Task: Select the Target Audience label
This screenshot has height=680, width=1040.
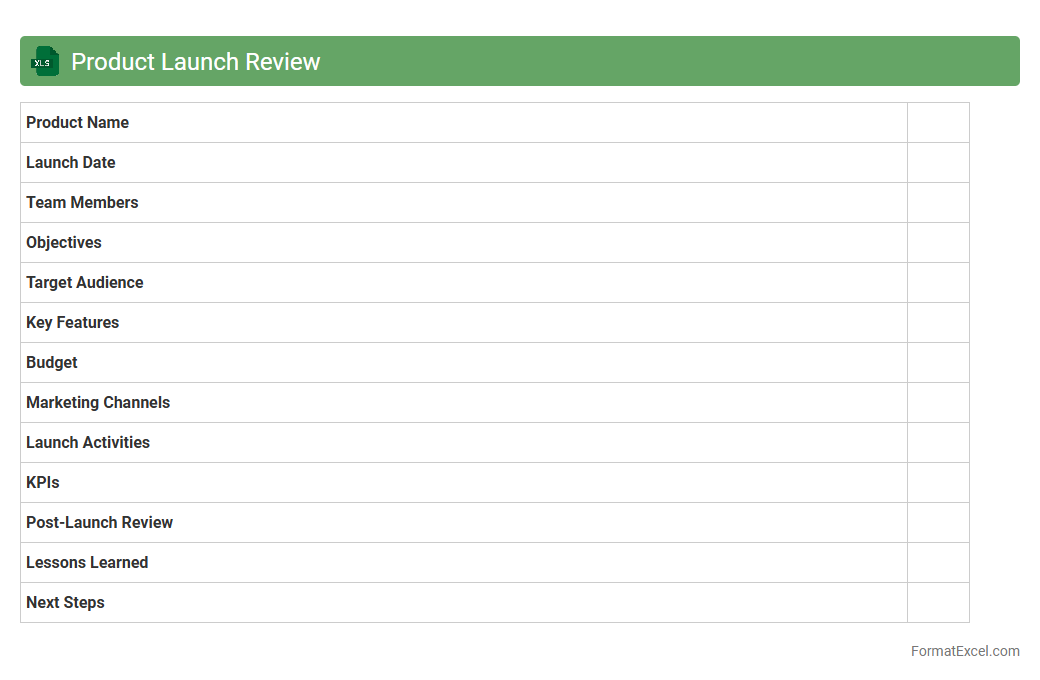Action: click(85, 283)
